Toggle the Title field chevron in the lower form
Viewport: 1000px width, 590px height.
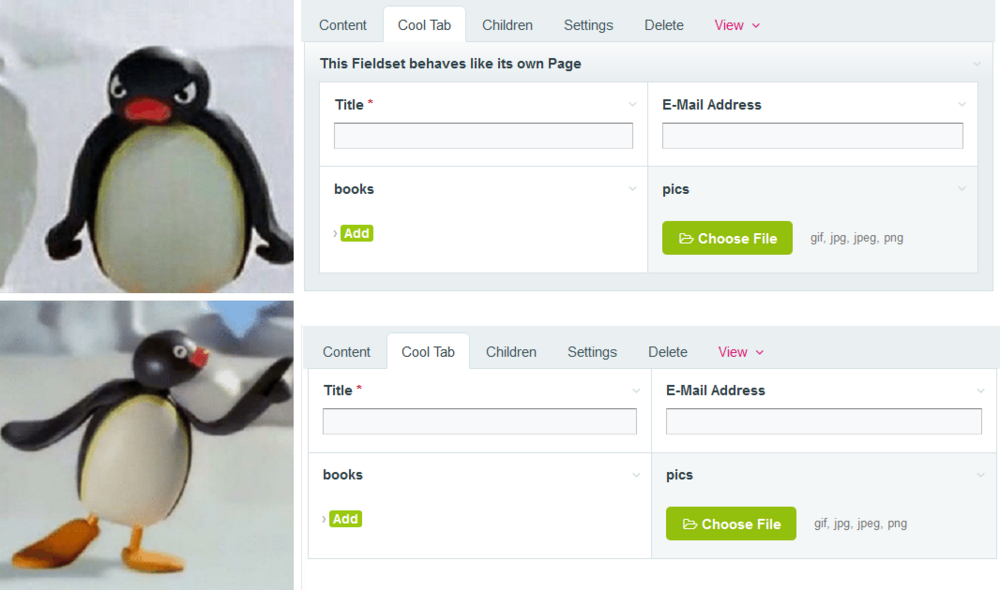pos(636,391)
